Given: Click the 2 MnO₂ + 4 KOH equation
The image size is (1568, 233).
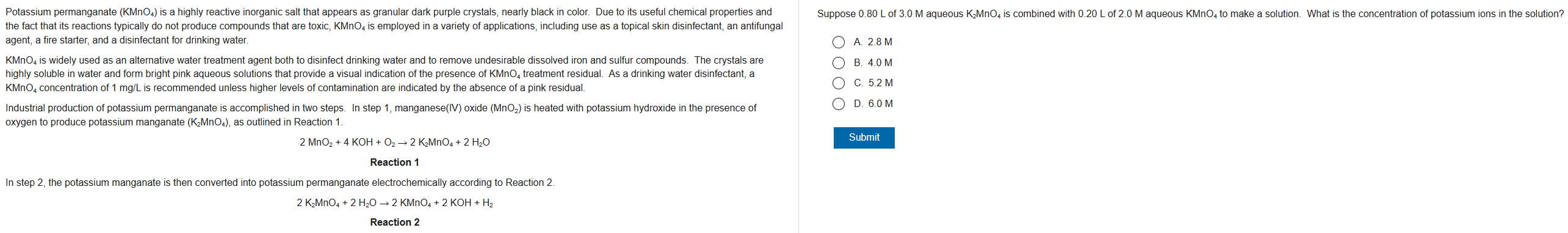Looking at the screenshot, I should (394, 142).
